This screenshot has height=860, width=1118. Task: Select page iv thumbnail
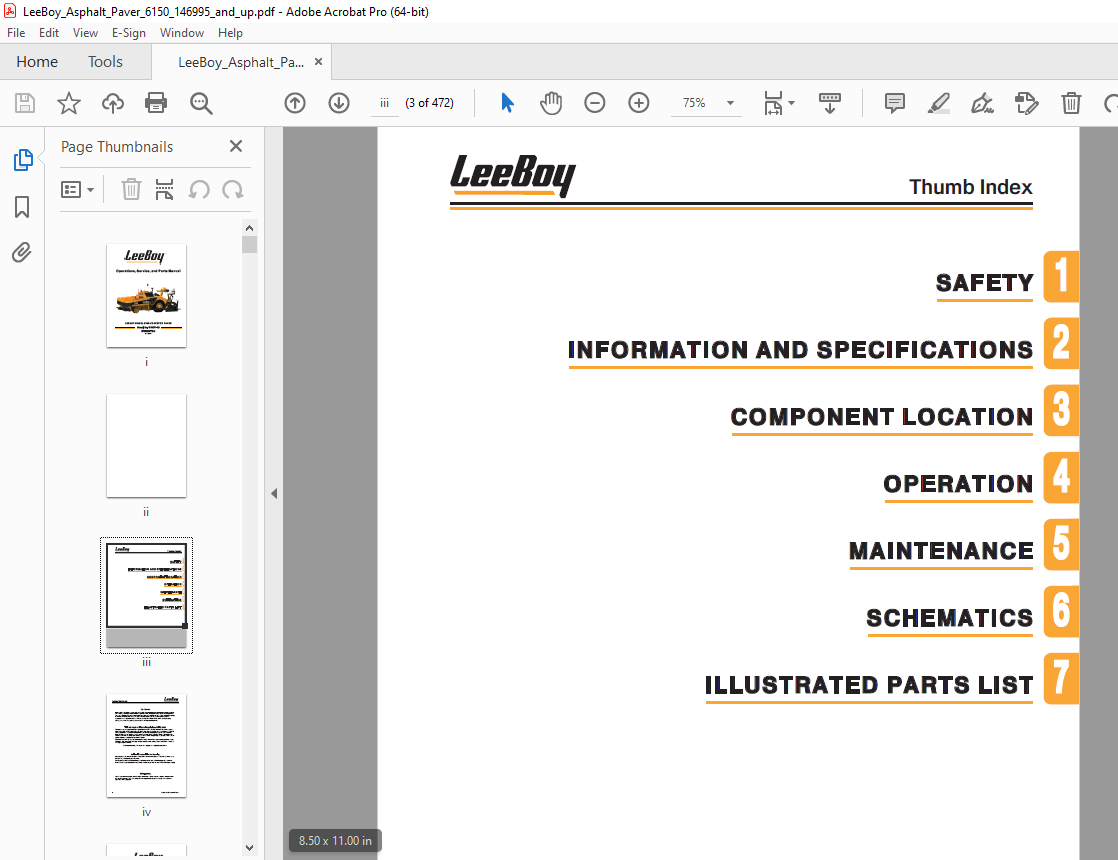[x=146, y=745]
